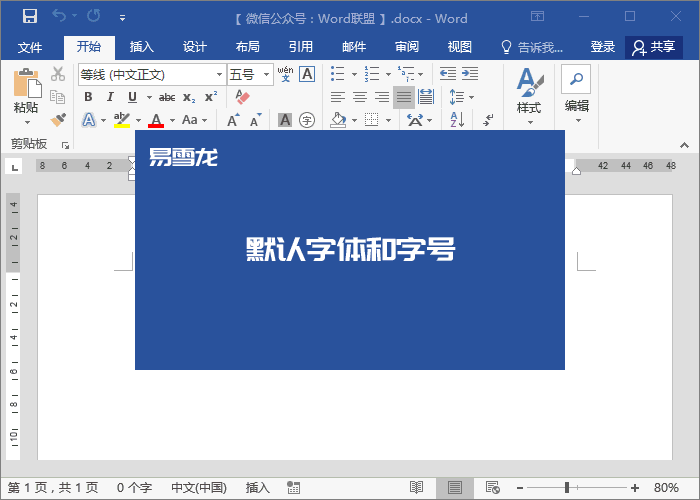This screenshot has width=700, height=500.
Task: Center align text
Action: point(360,97)
